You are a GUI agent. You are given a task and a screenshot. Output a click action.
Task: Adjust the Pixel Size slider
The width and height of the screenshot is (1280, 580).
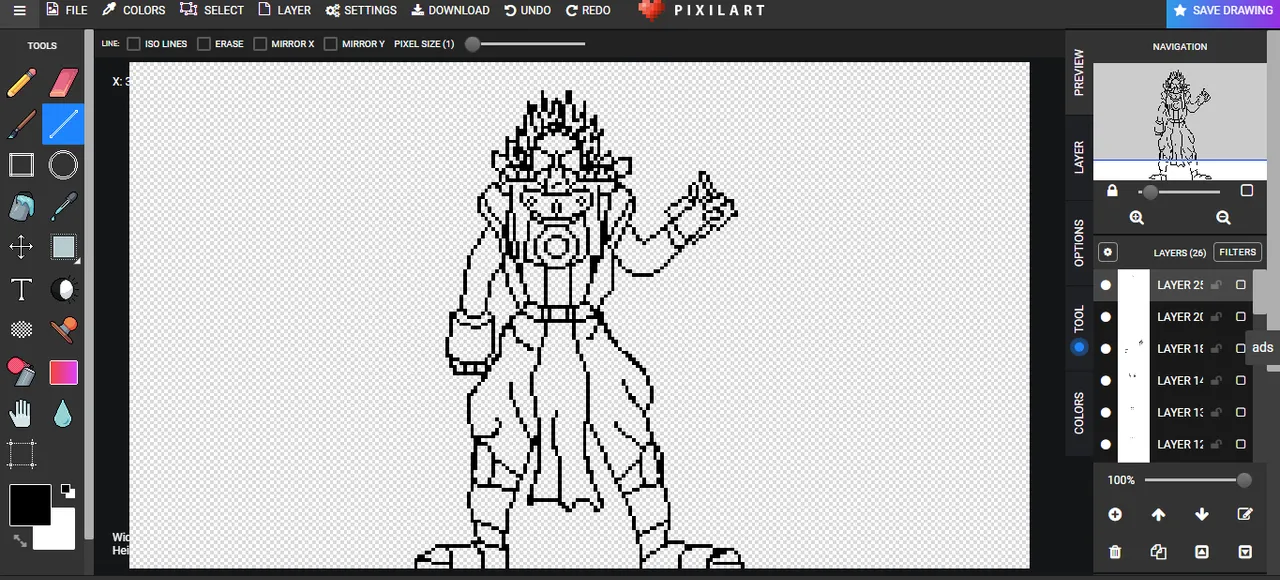pos(473,44)
